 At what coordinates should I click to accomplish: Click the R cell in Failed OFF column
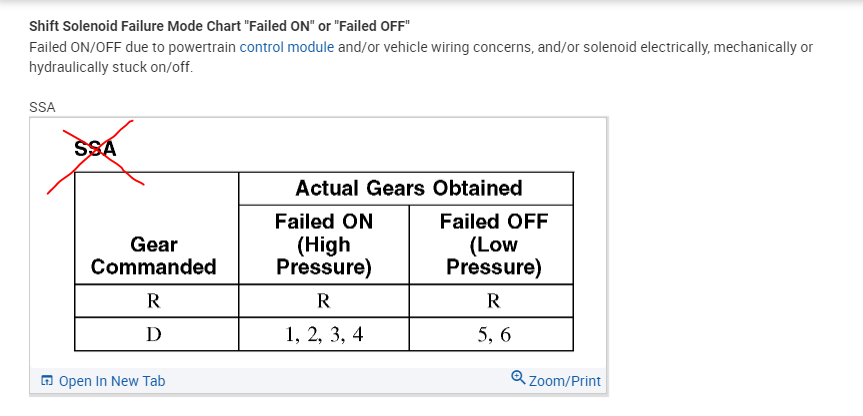492,301
